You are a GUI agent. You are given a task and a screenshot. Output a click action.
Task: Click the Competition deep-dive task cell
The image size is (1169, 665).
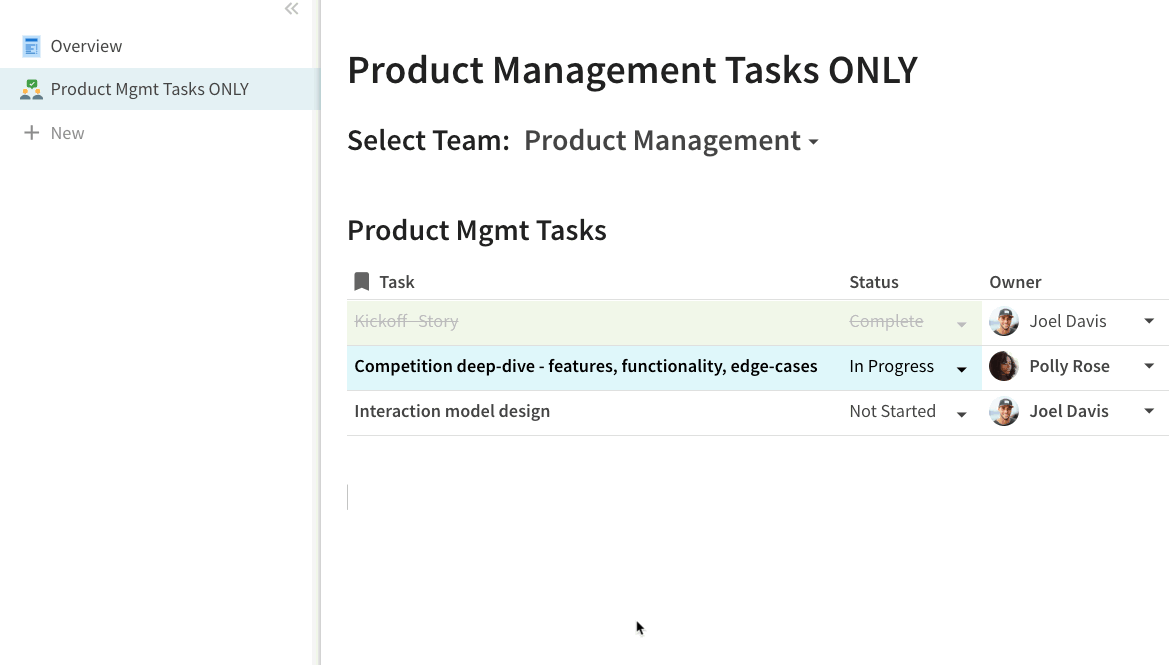(585, 366)
